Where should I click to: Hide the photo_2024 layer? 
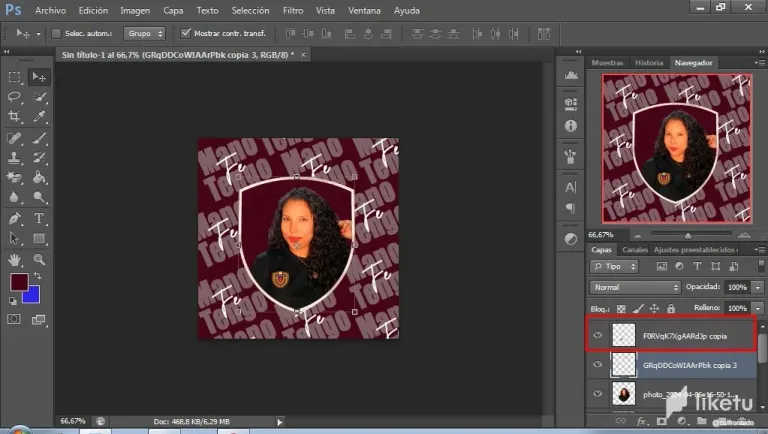click(598, 393)
